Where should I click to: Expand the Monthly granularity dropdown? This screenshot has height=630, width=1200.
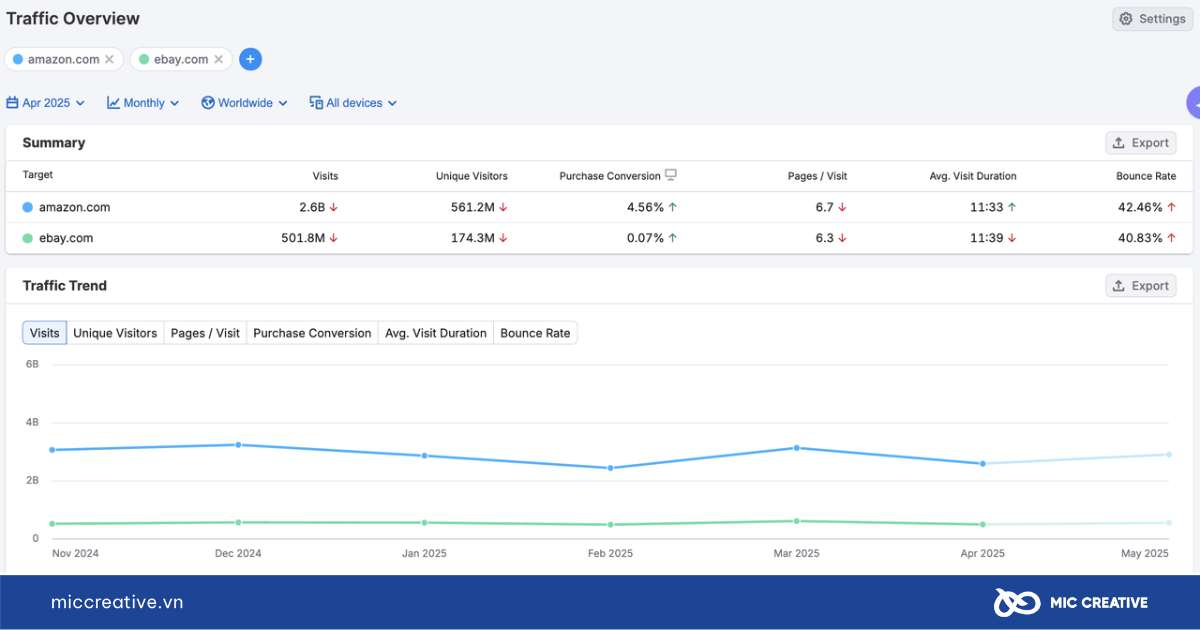tap(144, 103)
